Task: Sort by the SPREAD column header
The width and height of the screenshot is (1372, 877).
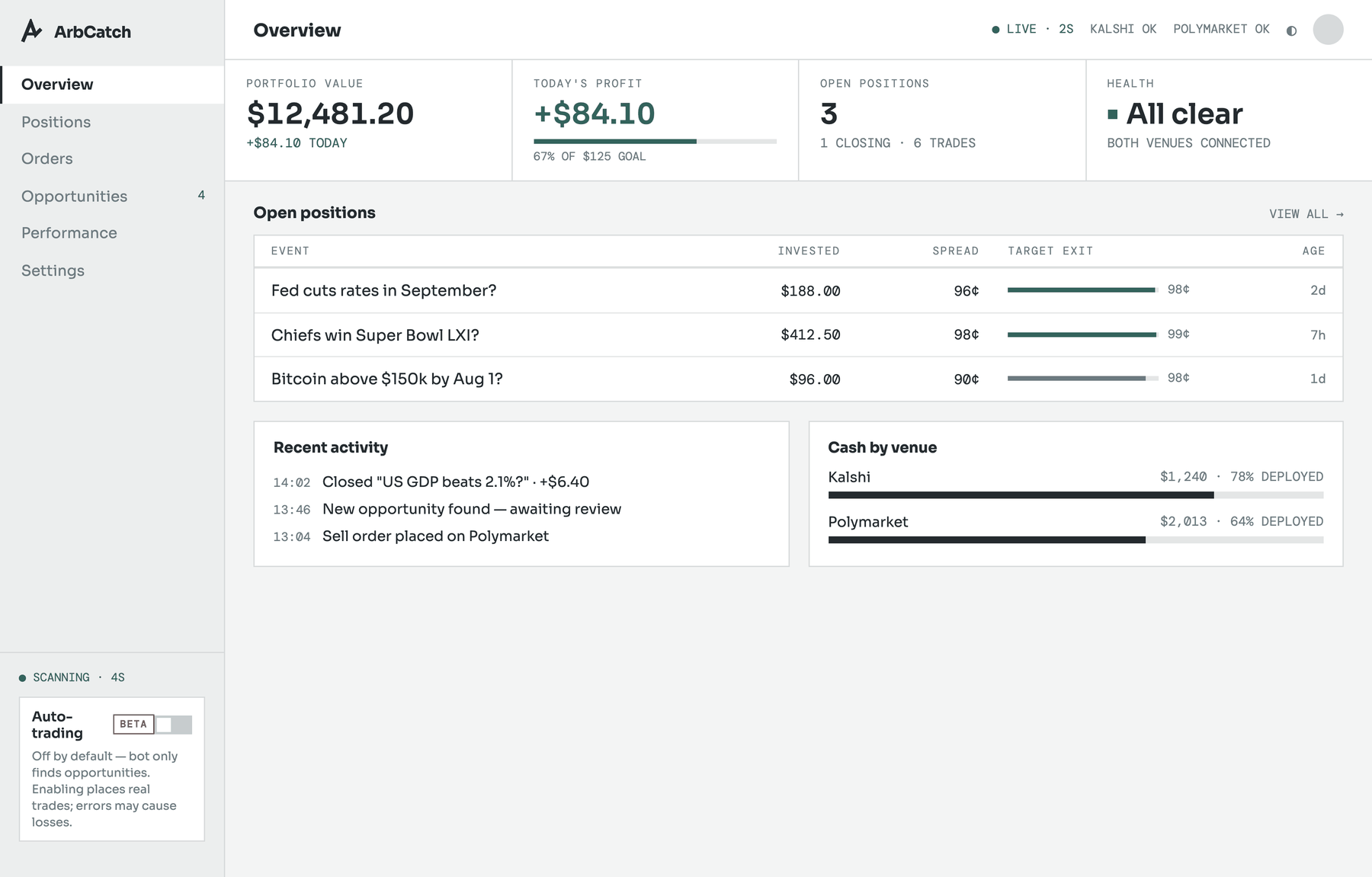Action: click(956, 251)
